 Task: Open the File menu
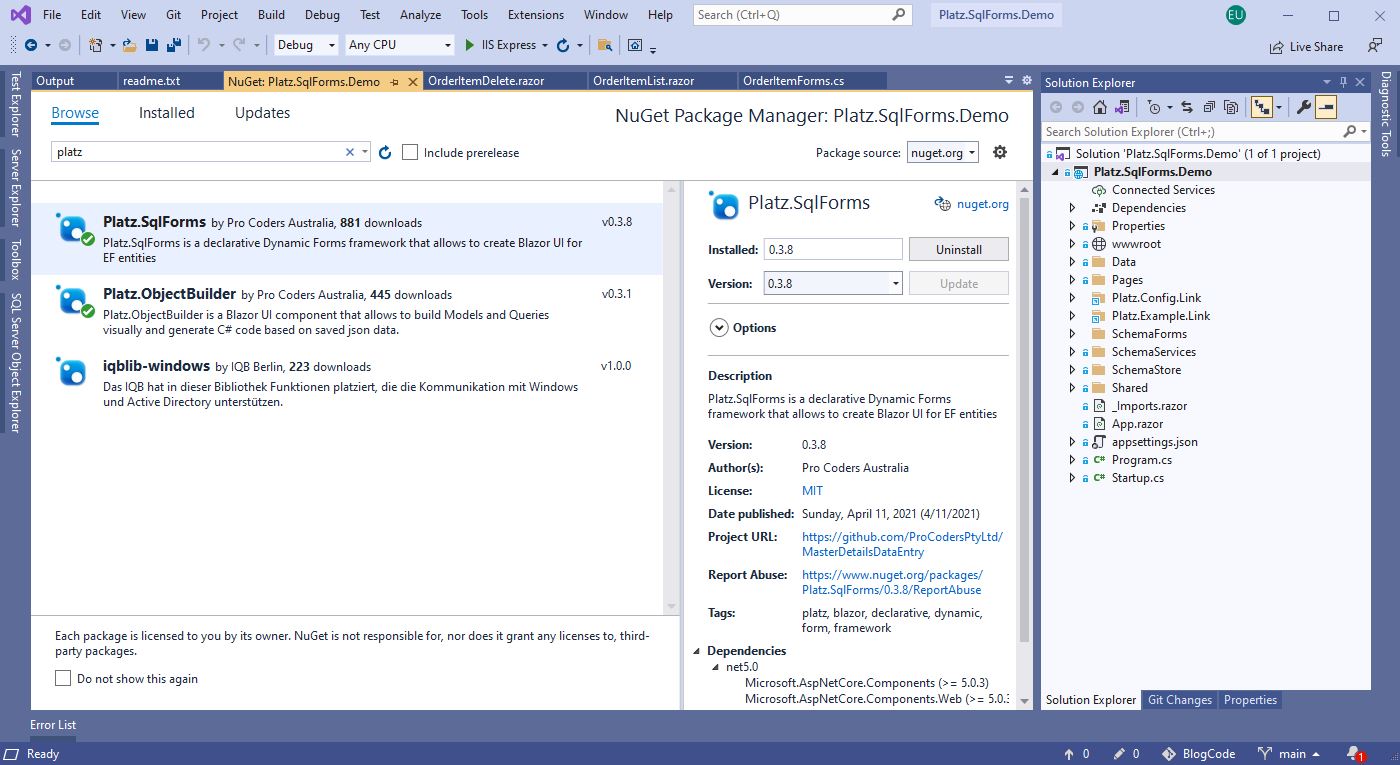52,15
